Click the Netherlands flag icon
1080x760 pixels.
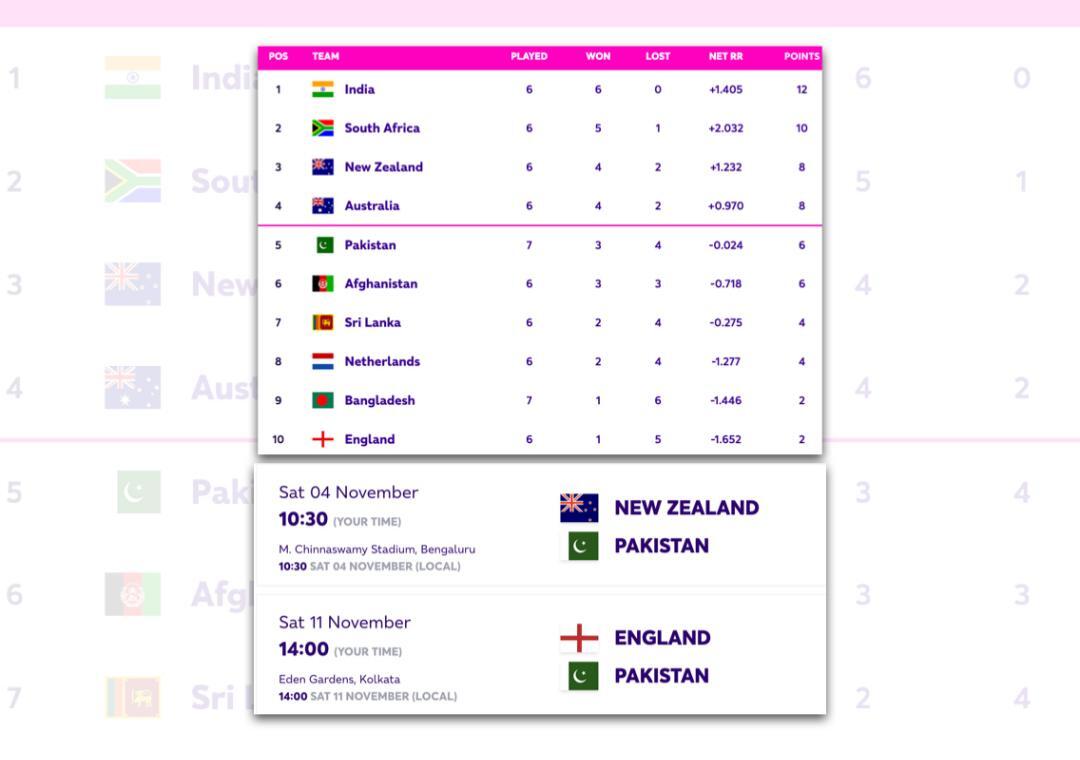pos(322,361)
